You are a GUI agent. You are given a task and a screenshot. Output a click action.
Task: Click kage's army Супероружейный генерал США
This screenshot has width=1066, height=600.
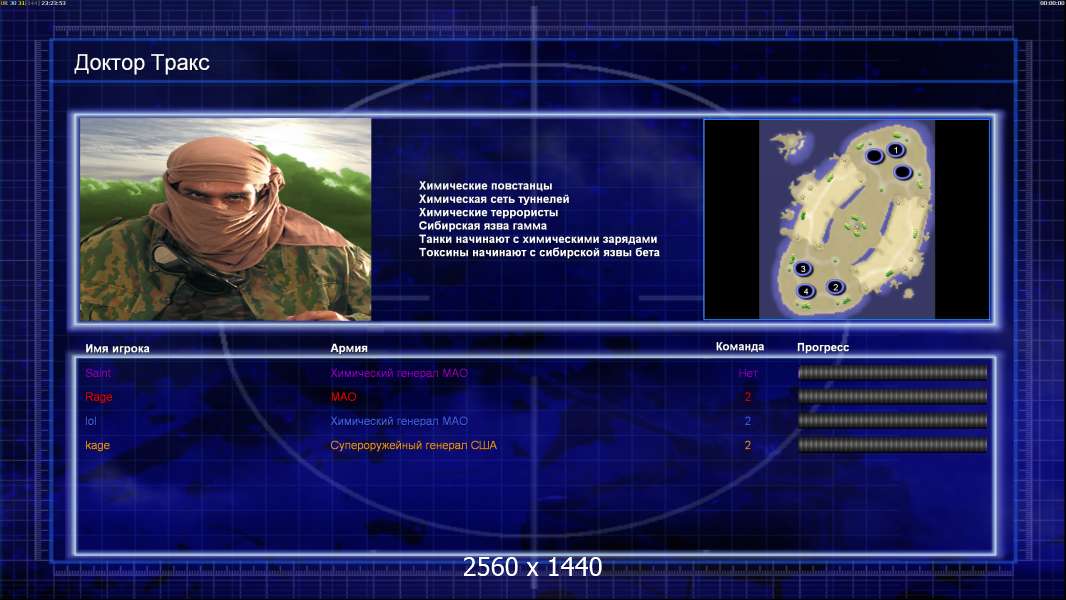(413, 445)
